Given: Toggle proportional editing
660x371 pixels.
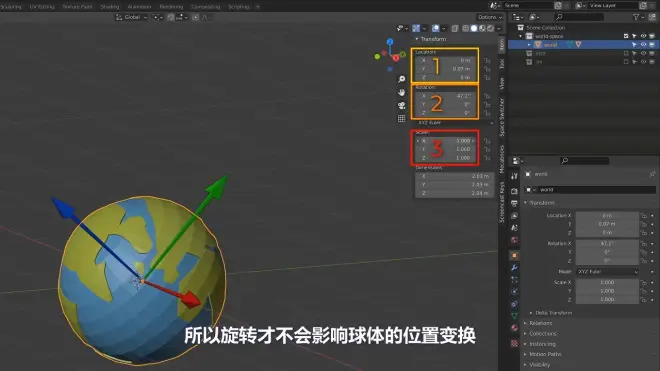Looking at the screenshot, I should pos(195,17).
